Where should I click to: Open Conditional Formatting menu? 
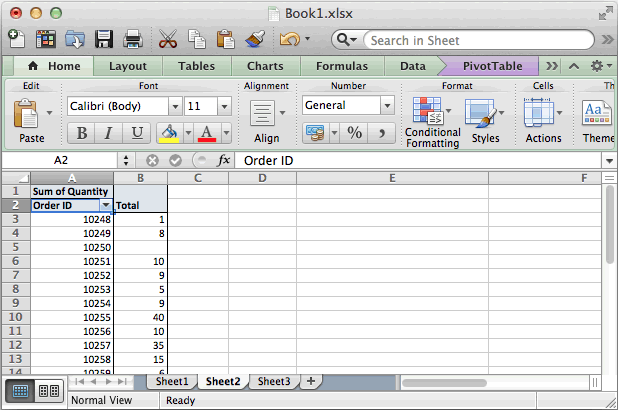coord(432,122)
